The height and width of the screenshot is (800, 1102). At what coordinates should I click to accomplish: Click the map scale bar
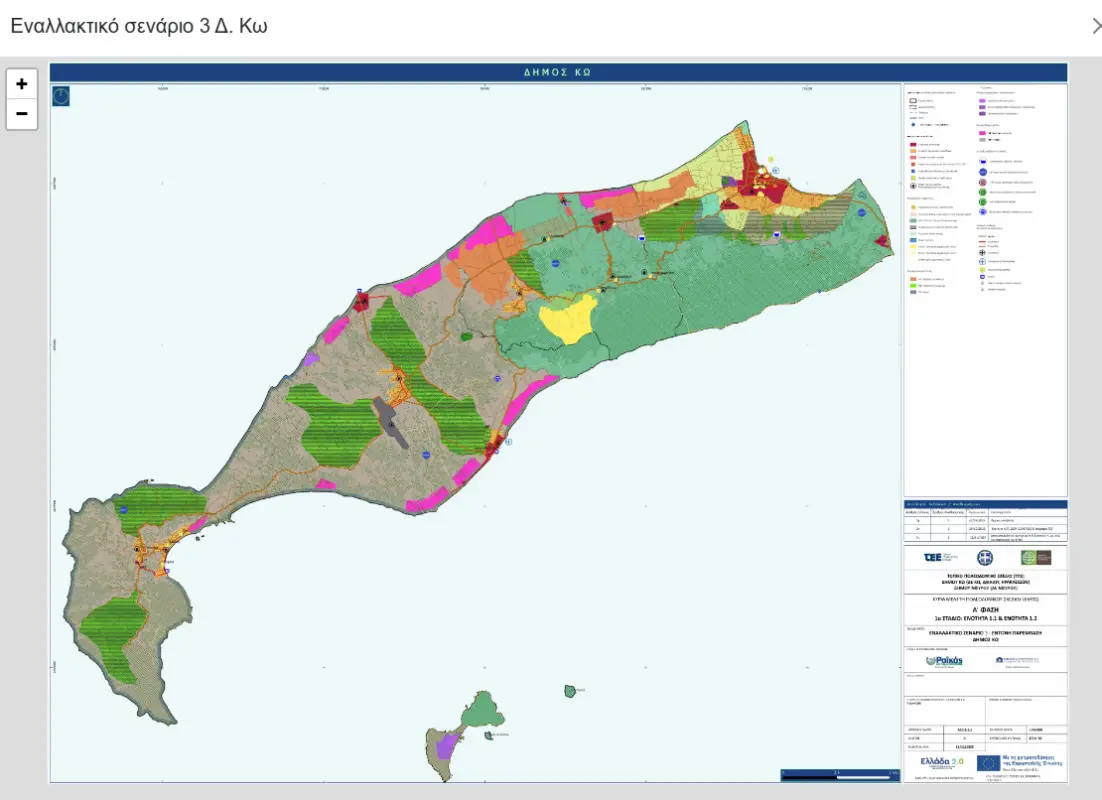pos(840,775)
